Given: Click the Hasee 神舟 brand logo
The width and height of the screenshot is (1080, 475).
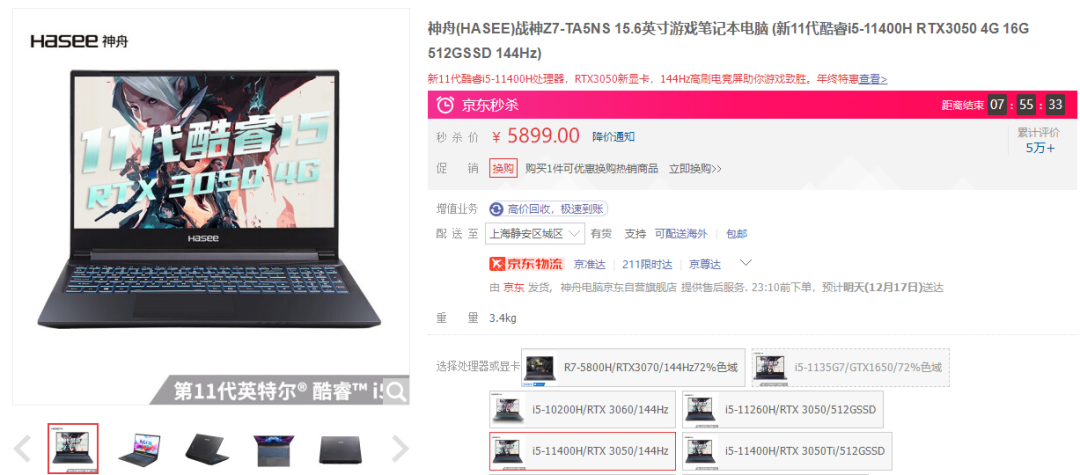Looking at the screenshot, I should pos(79,42).
